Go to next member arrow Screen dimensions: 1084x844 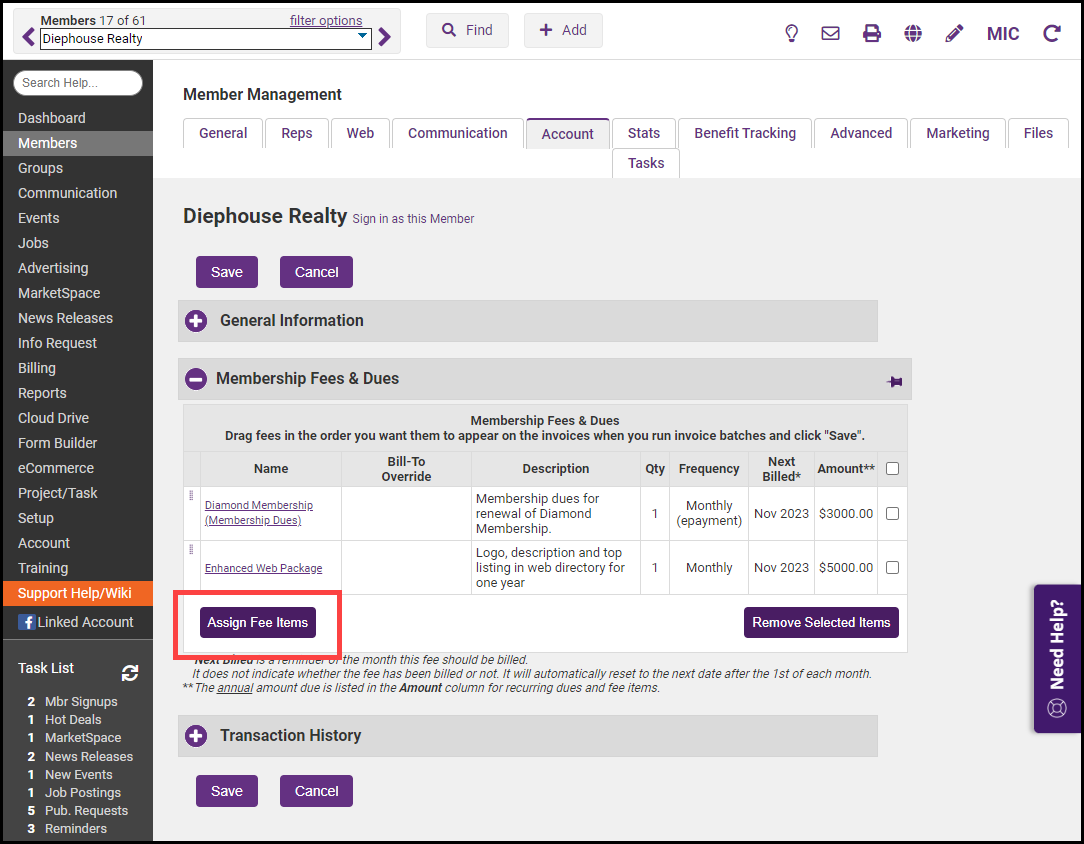[x=385, y=38]
